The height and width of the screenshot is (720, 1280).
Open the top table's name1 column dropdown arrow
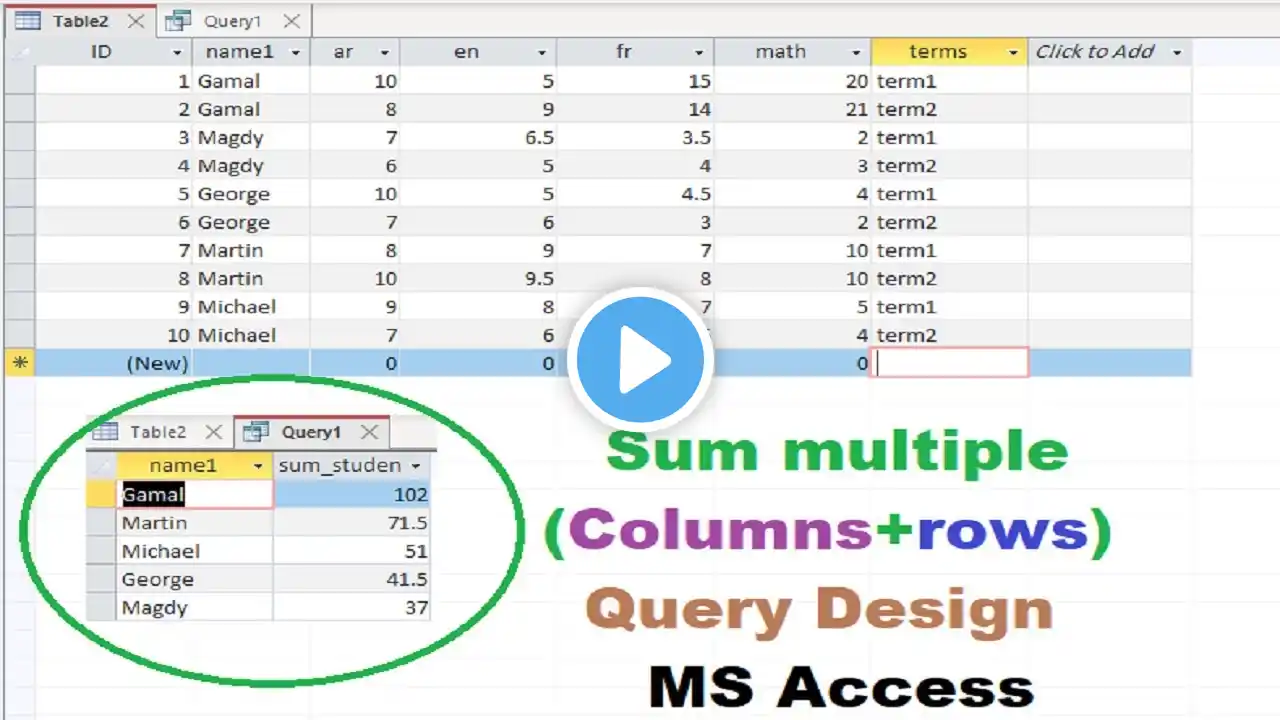click(x=295, y=53)
